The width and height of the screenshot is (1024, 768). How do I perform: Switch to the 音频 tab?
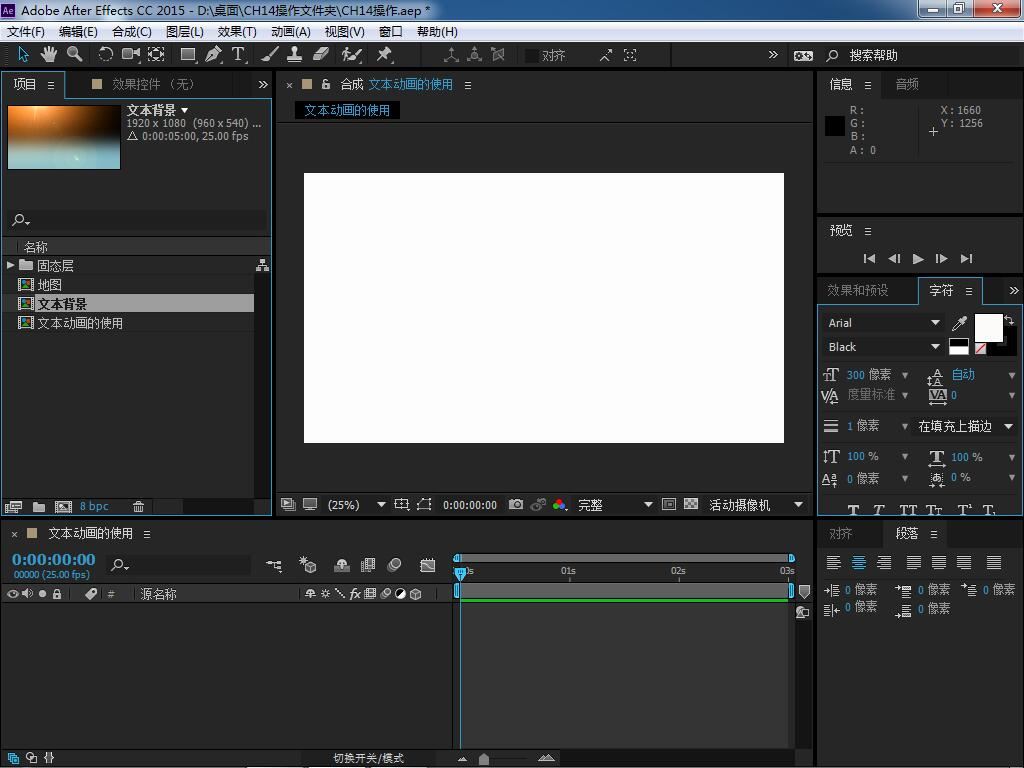coord(907,84)
